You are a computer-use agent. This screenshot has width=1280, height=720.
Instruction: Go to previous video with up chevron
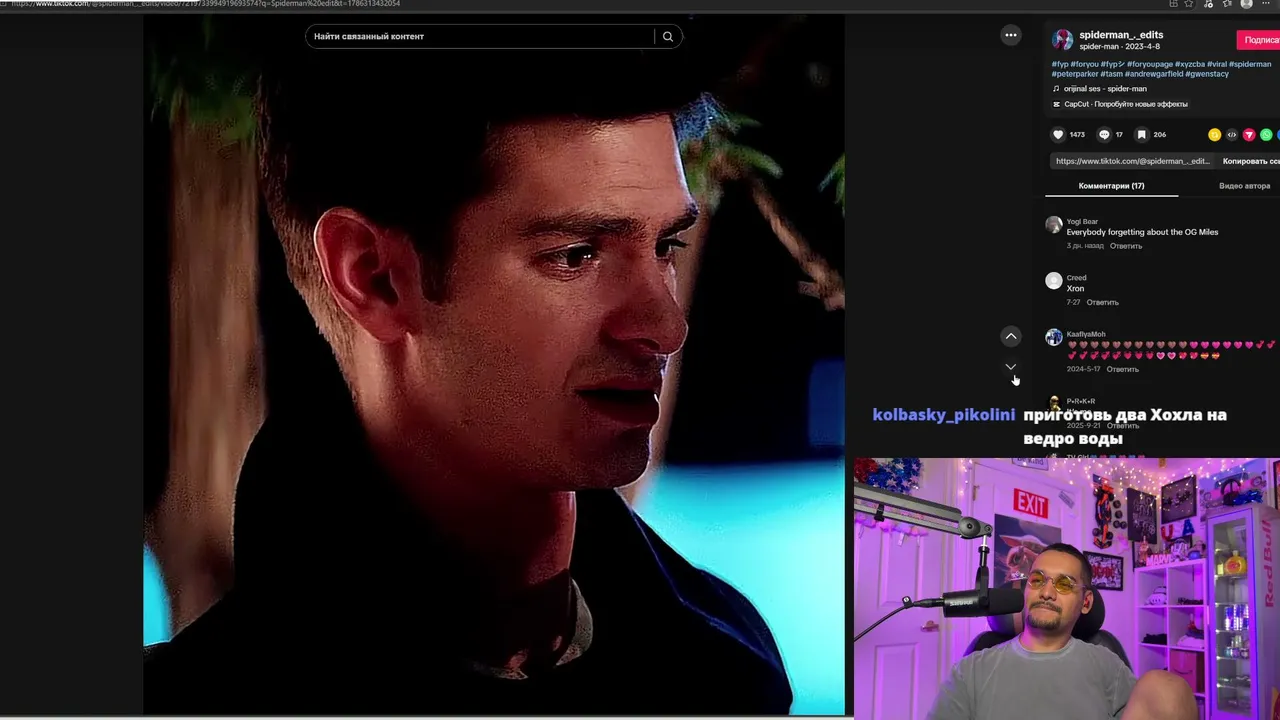tap(1011, 336)
